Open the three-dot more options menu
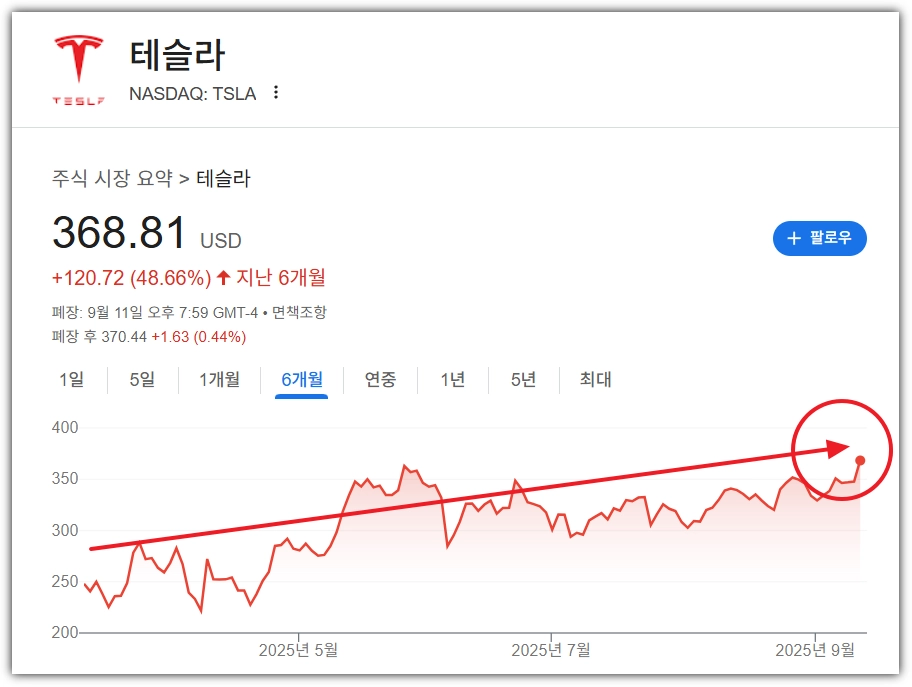 [x=276, y=93]
